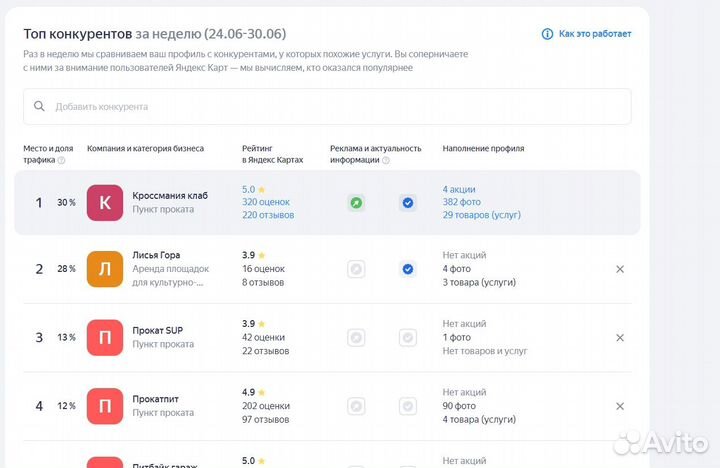The width and height of the screenshot is (720, 468).
Task: Click the grey advertising icon for Прокат SUP
Action: coord(356,337)
